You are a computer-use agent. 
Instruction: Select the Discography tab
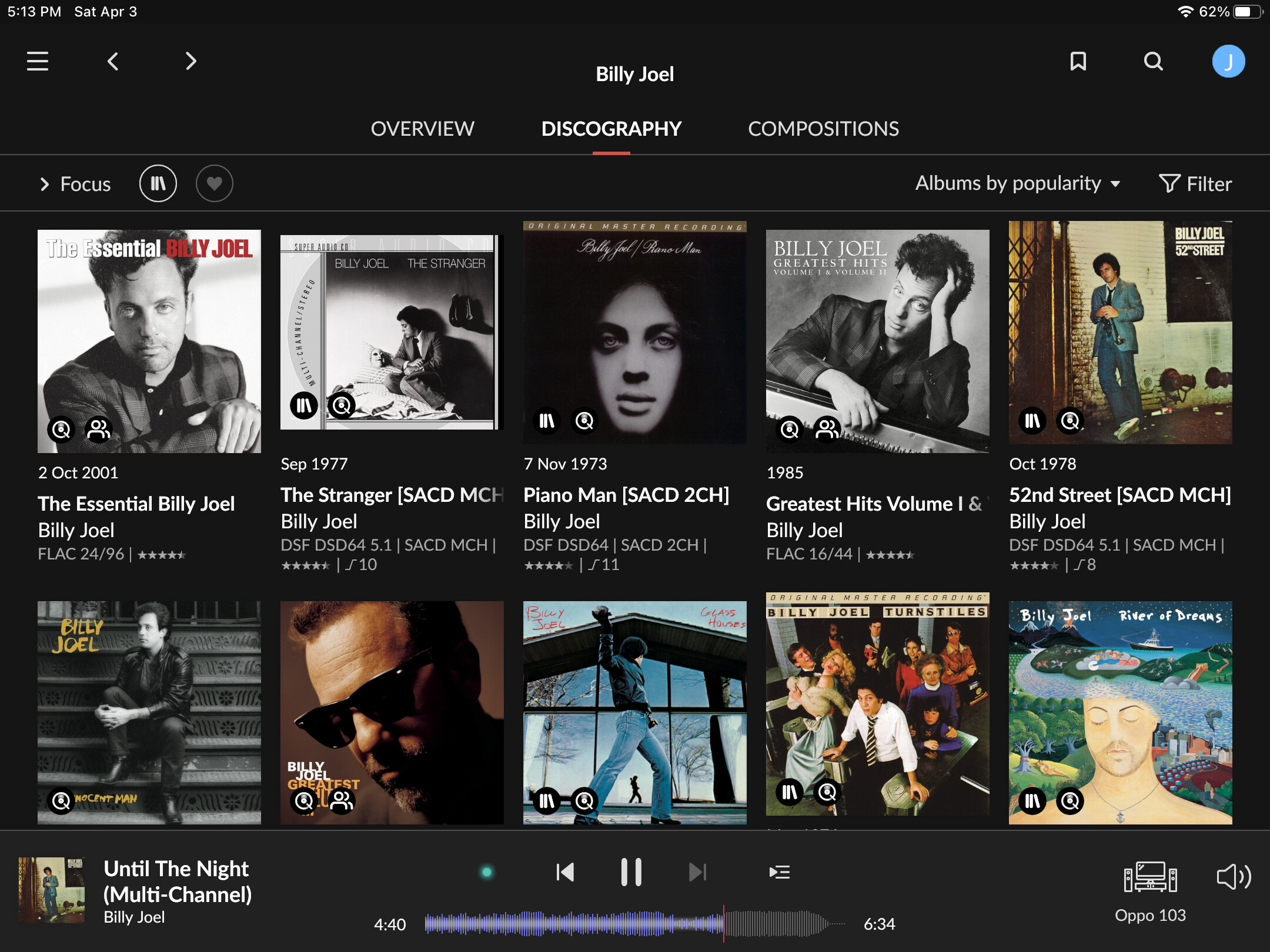(611, 129)
